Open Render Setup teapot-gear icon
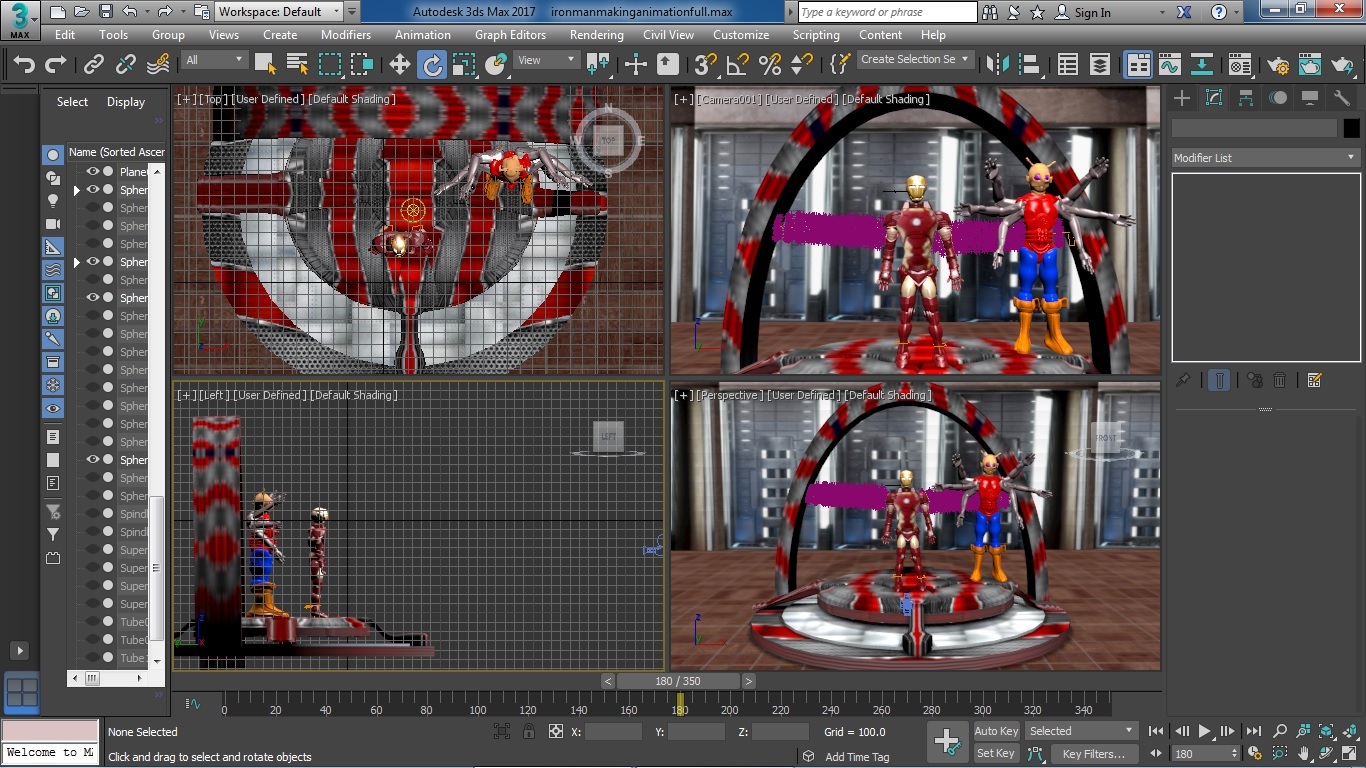 coord(1278,65)
